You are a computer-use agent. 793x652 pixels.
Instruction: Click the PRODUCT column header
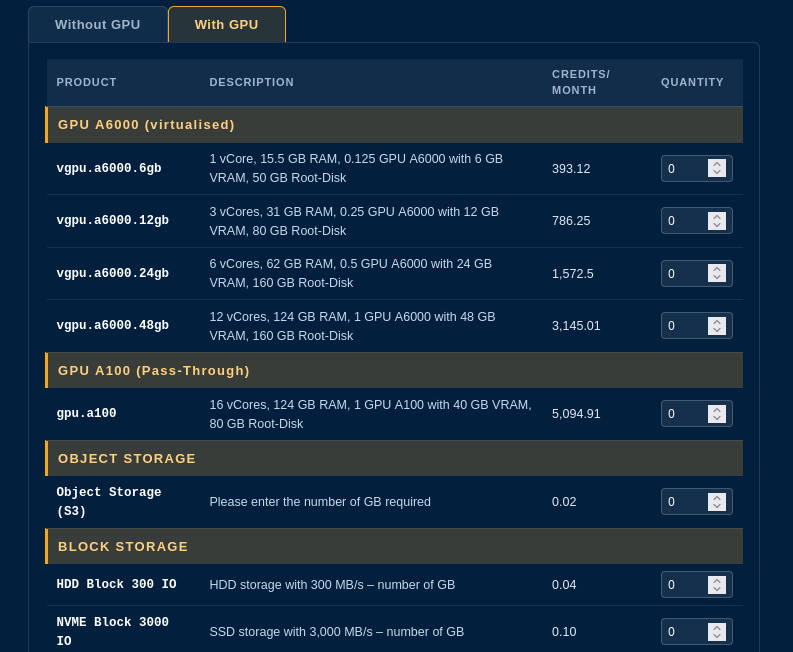(86, 82)
